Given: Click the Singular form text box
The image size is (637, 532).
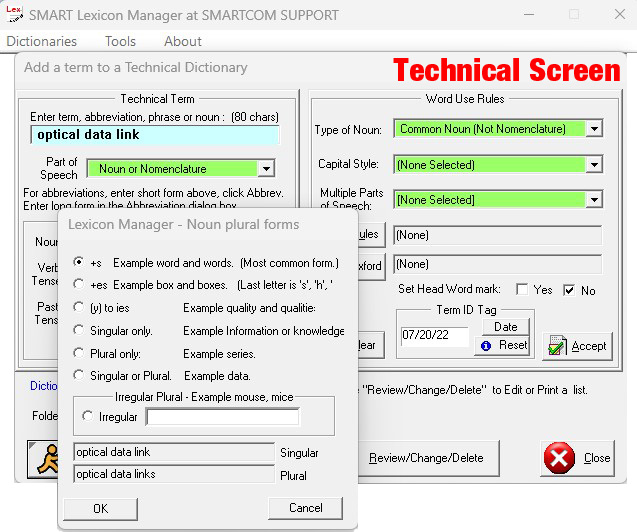Looking at the screenshot, I should point(174,452).
